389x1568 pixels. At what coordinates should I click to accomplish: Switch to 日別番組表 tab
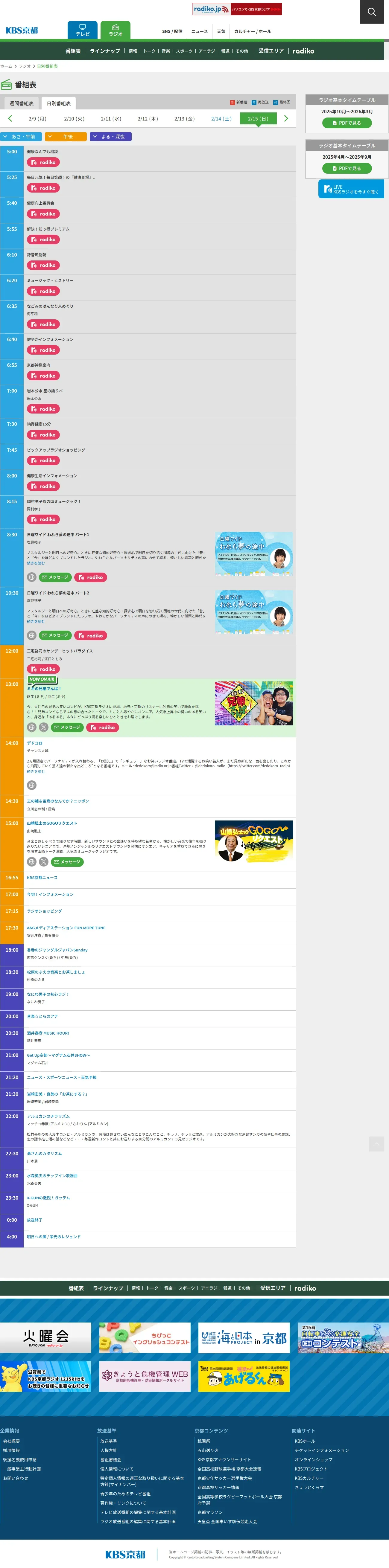[58, 103]
